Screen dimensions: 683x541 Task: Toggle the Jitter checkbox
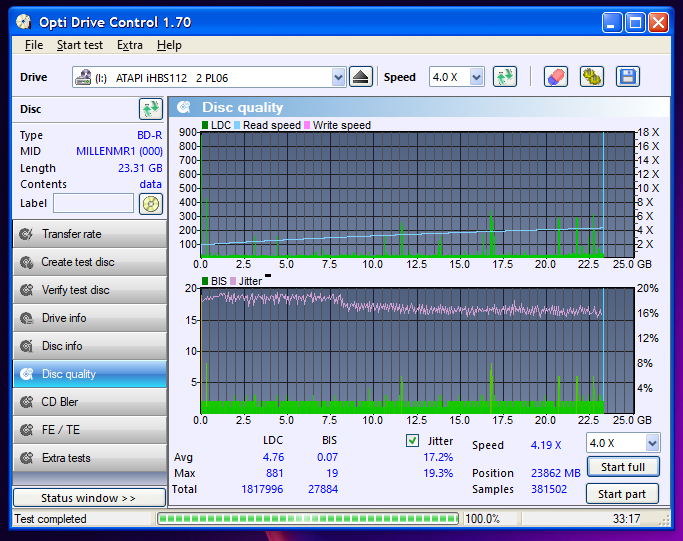412,441
